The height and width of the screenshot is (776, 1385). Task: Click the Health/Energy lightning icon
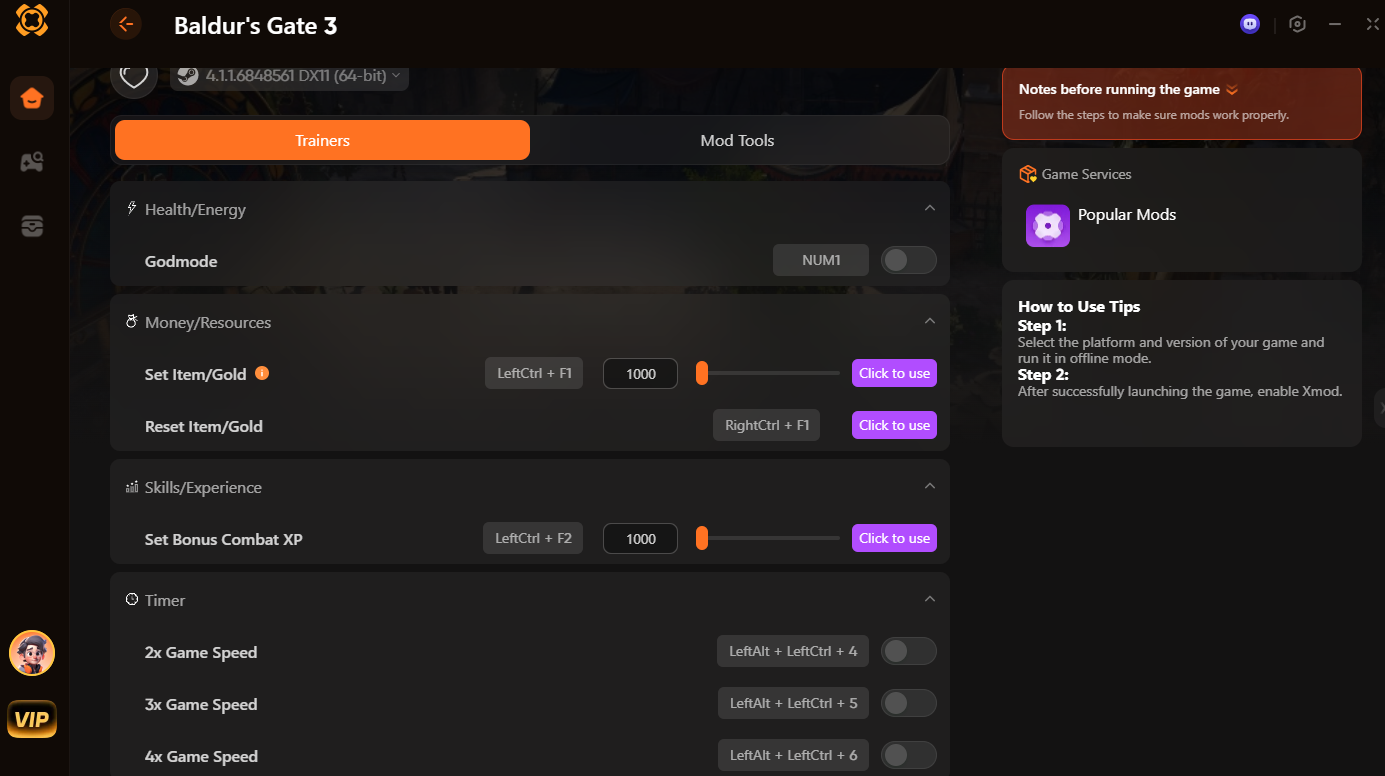click(x=131, y=209)
